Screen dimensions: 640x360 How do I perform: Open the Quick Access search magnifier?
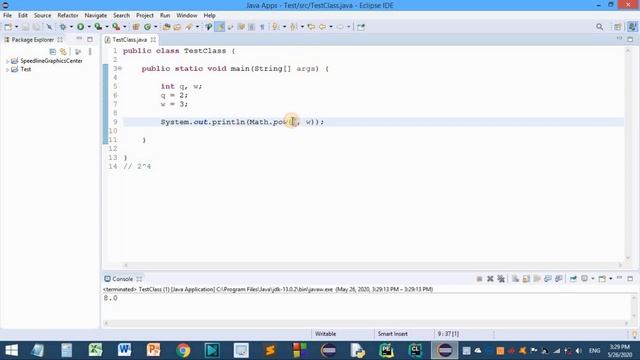[x=600, y=27]
